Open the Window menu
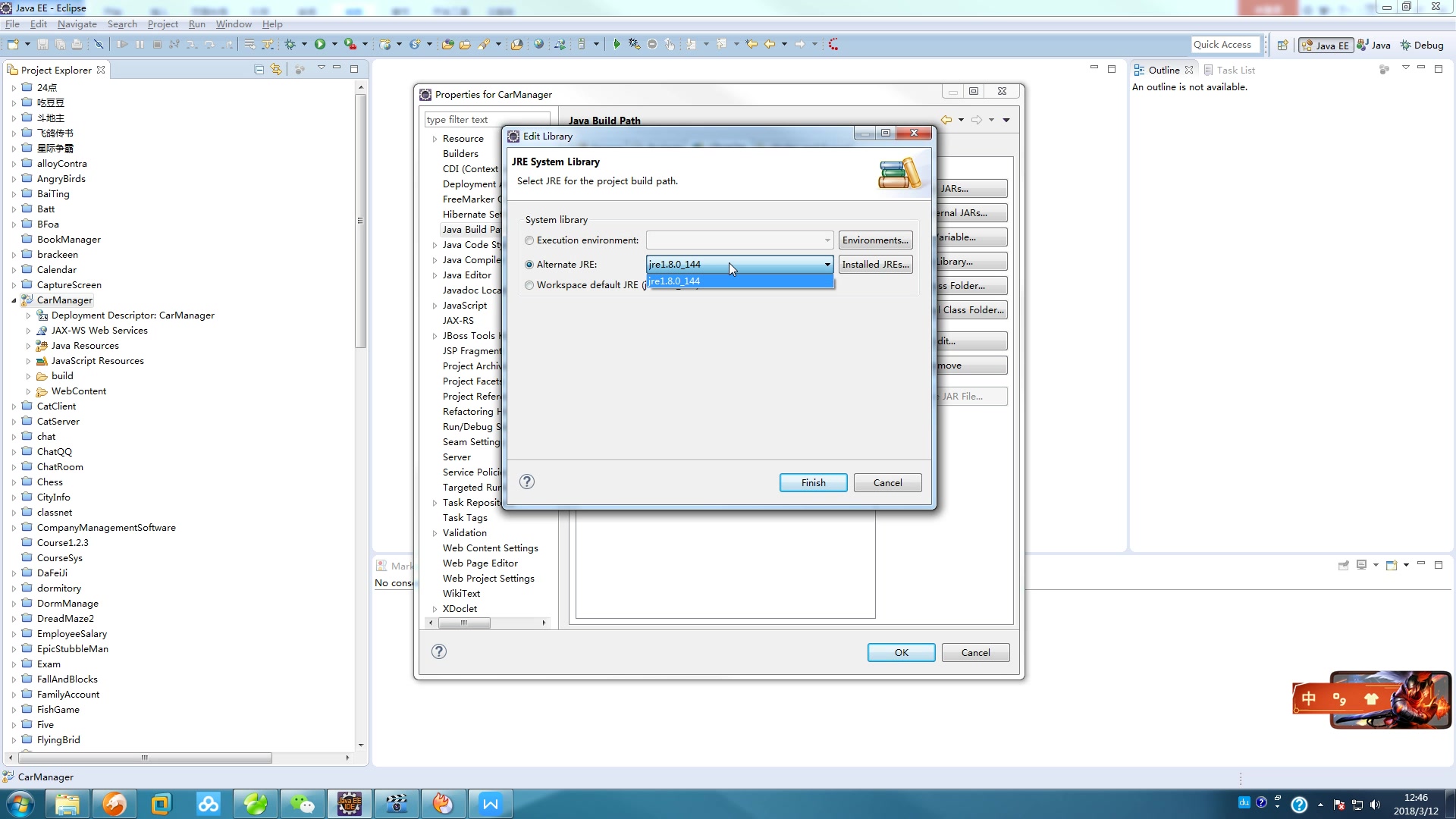Viewport: 1456px width, 819px height. point(234,24)
